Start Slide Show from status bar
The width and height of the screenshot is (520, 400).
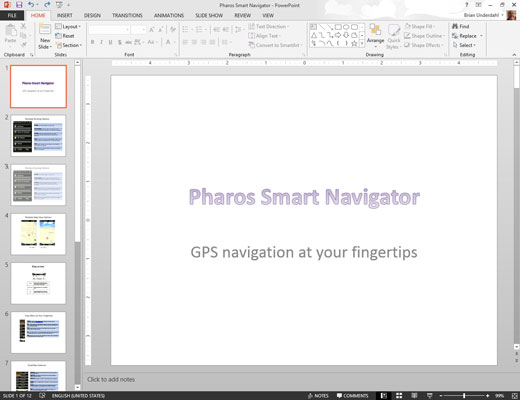tap(430, 396)
